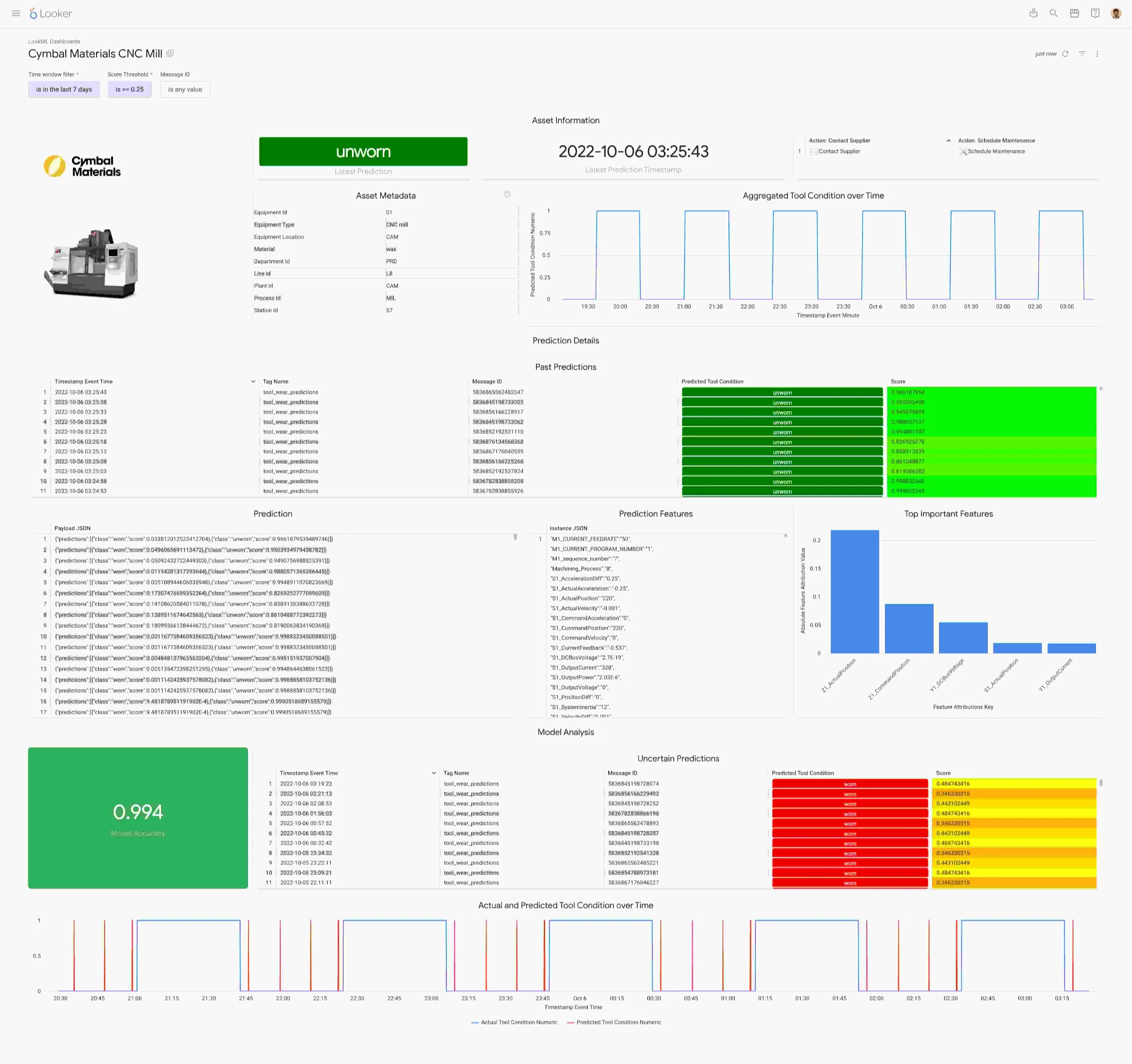Sort by Timestamp Event Time in Past Predictions
This screenshot has width=1132, height=1064.
click(x=84, y=381)
